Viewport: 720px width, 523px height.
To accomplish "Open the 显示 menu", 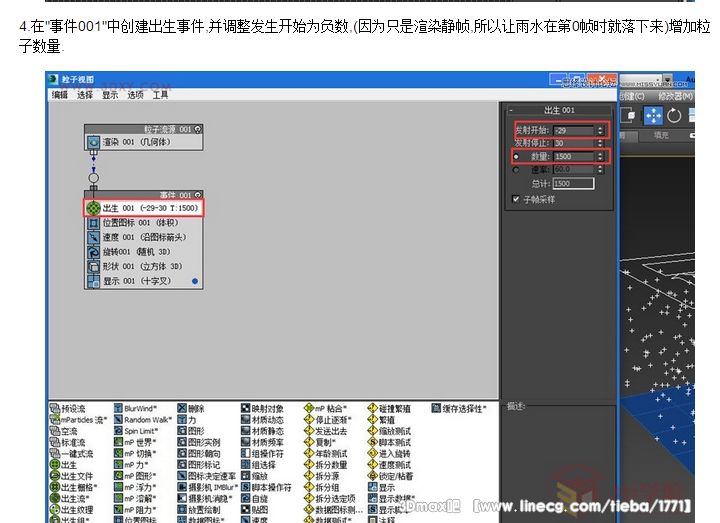I will (x=110, y=95).
